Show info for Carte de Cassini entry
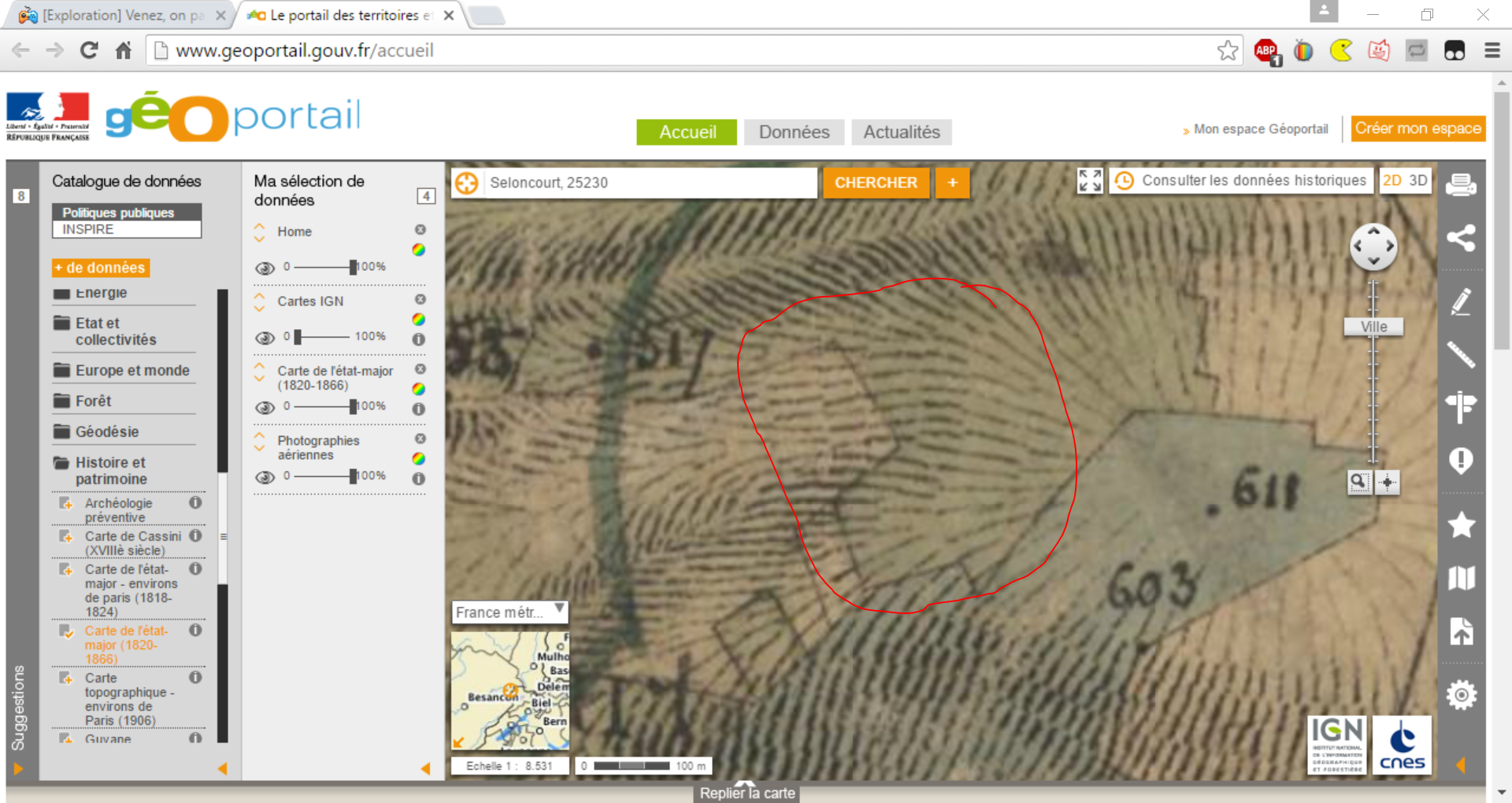Screen dimensions: 1512x803 (195, 535)
